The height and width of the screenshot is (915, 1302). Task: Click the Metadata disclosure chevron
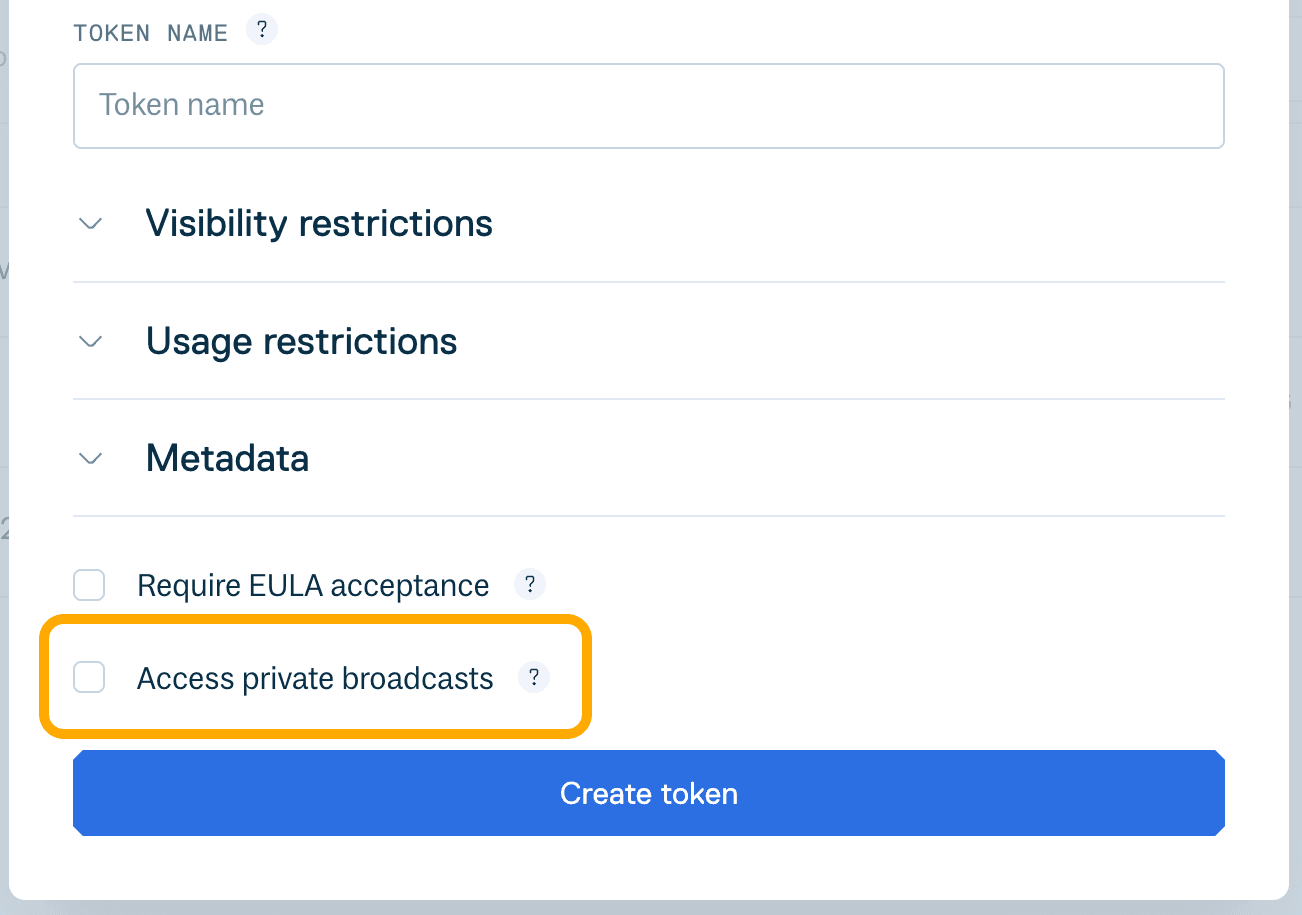[x=89, y=458]
